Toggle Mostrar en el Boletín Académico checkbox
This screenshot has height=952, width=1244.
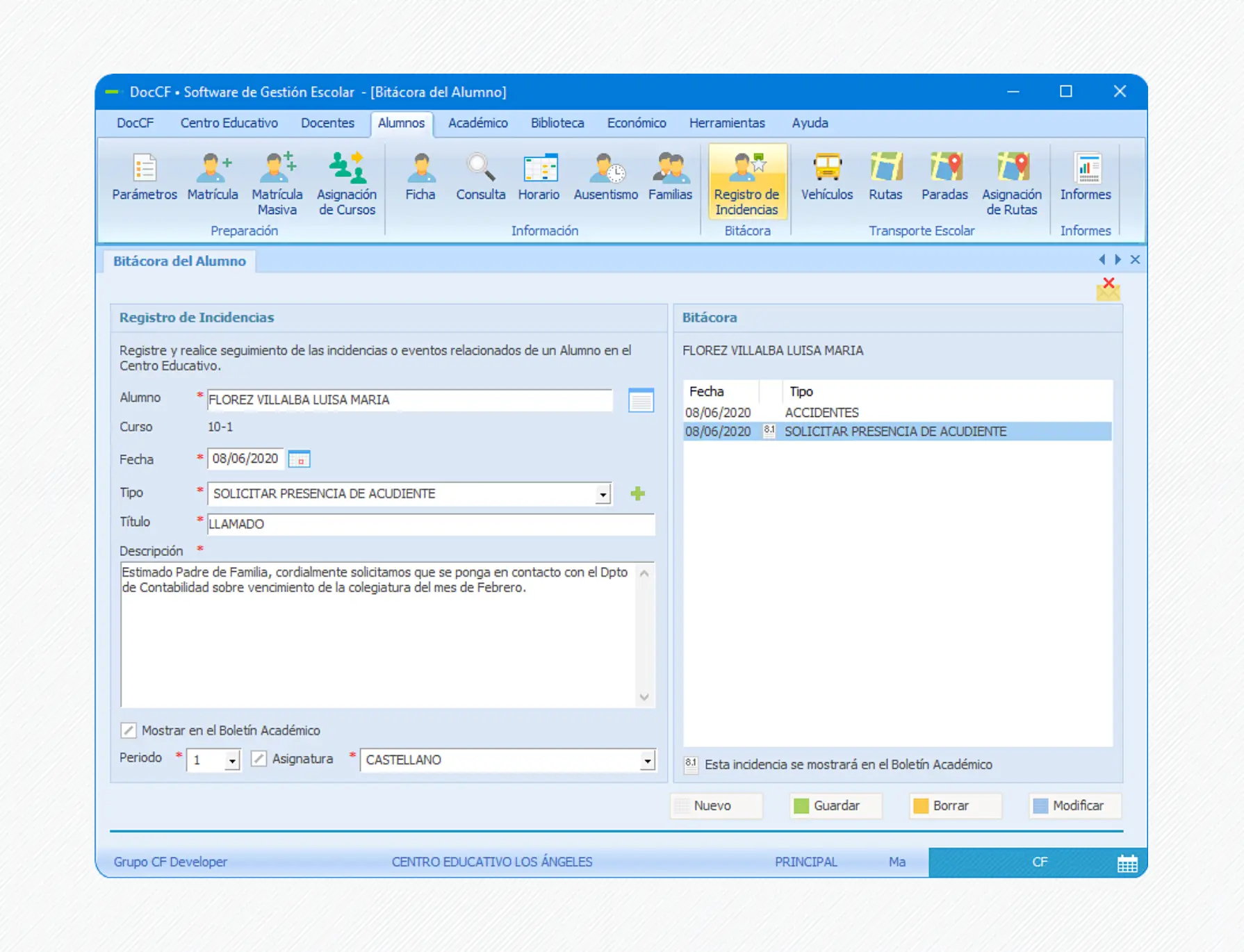click(x=129, y=730)
